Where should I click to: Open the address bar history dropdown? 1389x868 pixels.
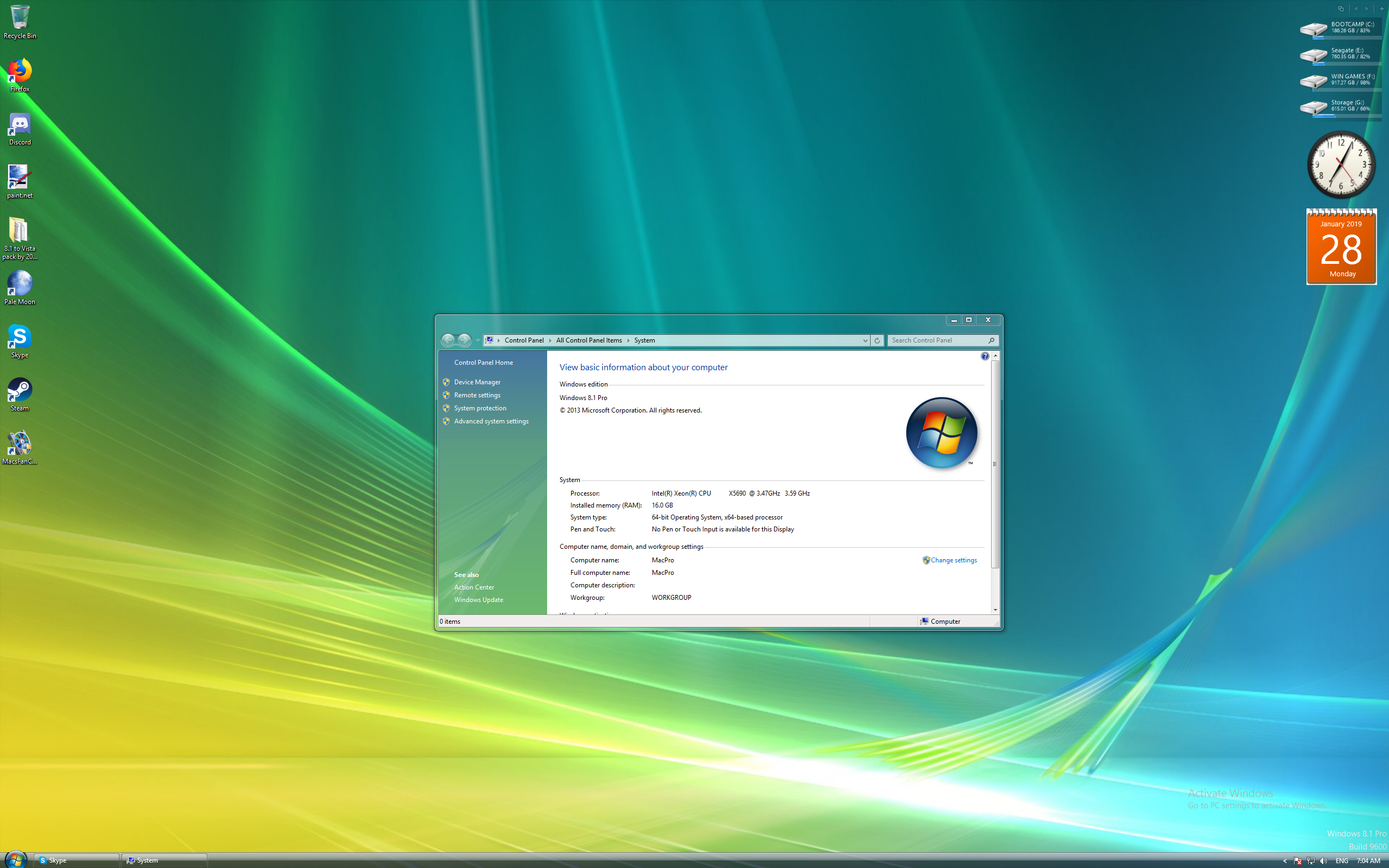[x=865, y=340]
